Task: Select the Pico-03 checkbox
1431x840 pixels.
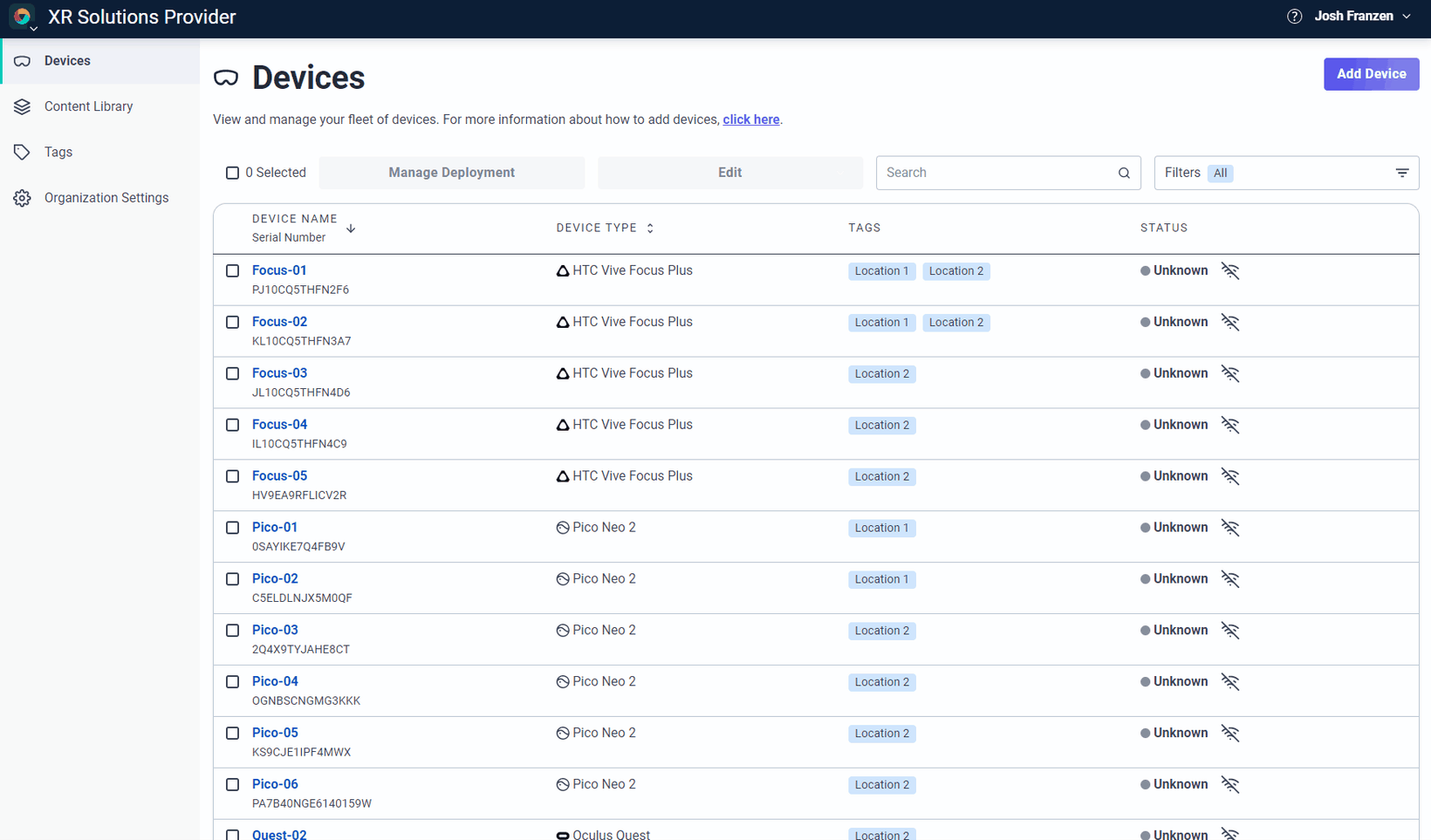Action: click(x=232, y=631)
